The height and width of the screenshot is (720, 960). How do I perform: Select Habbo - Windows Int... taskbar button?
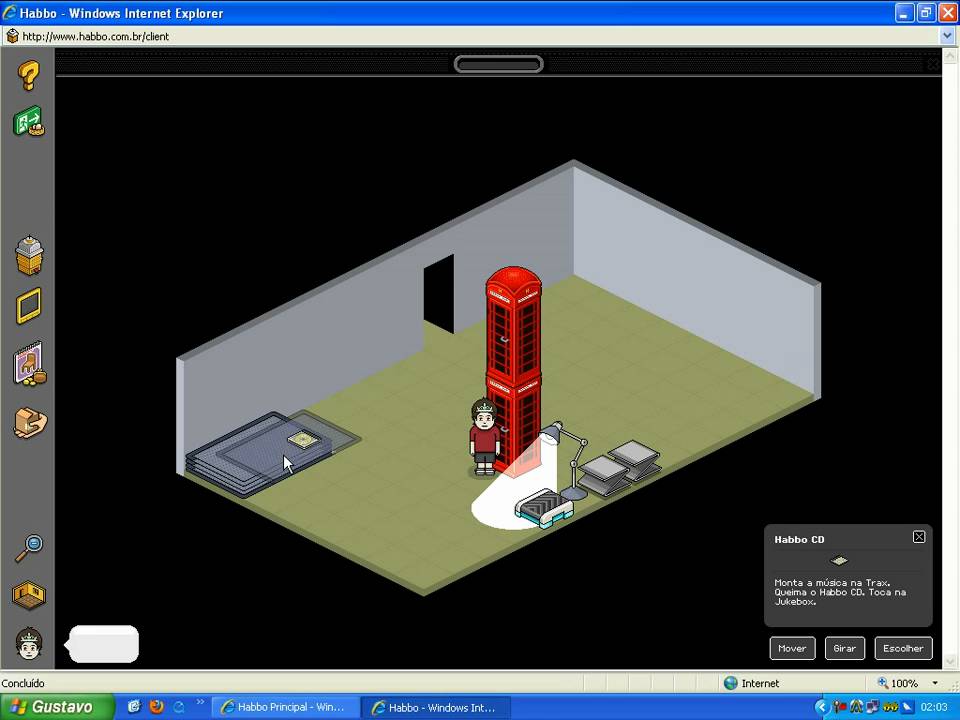point(436,707)
